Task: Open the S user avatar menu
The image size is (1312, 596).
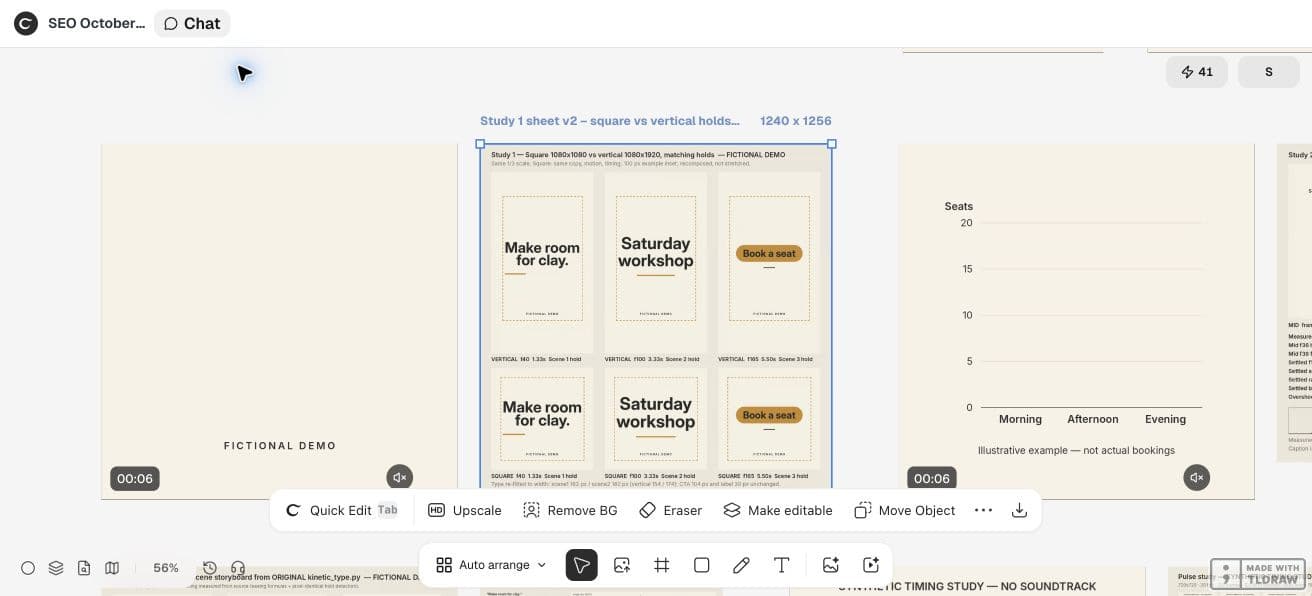Action: click(x=1269, y=72)
